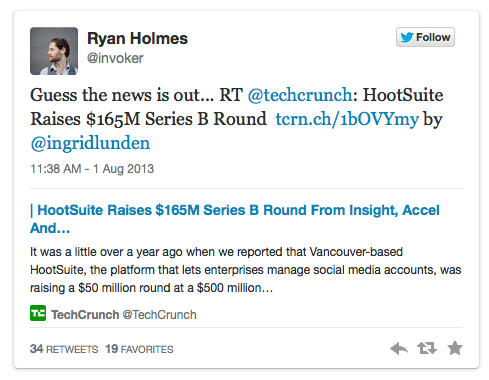The width and height of the screenshot is (489, 380).
Task: Open the Ryan Holmes name link
Action: 137,38
